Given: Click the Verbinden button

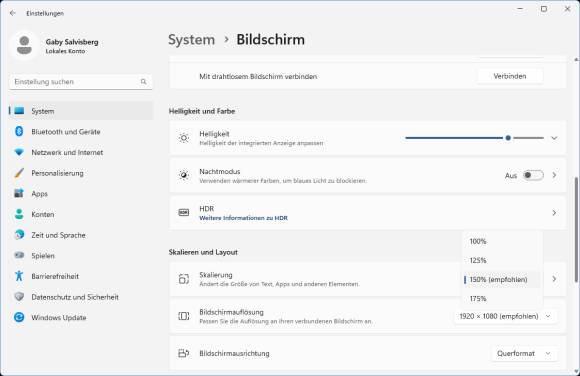Looking at the screenshot, I should coord(510,76).
